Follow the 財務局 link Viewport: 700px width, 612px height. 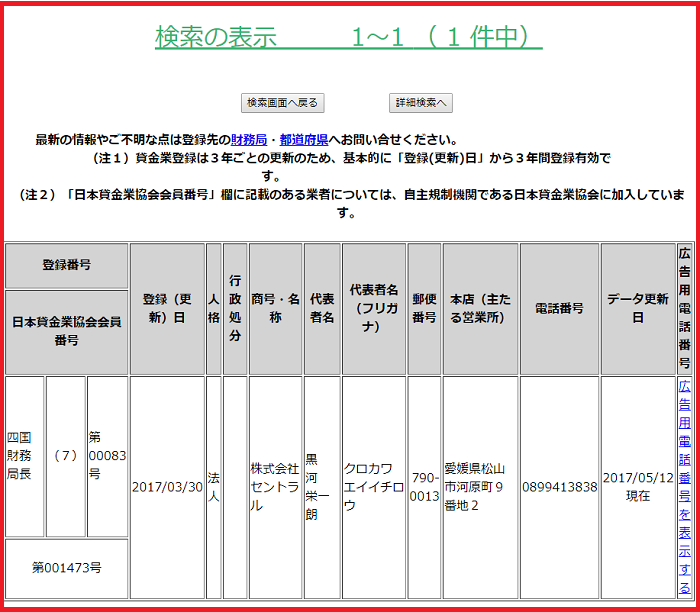(x=249, y=140)
